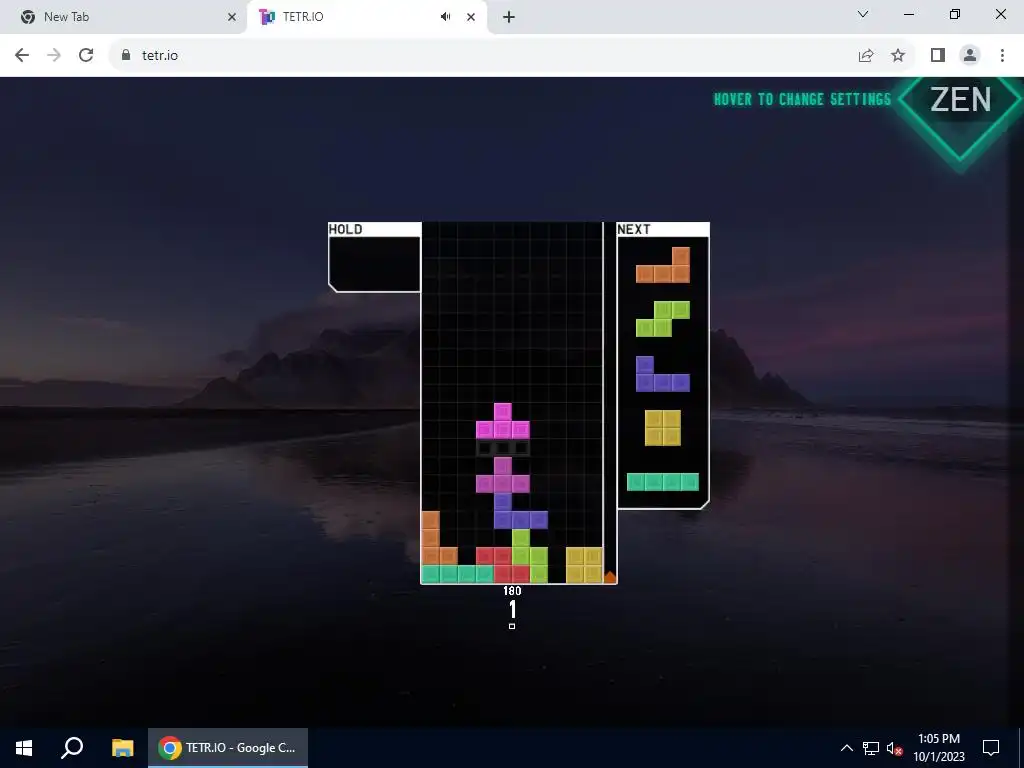The width and height of the screenshot is (1024, 768).
Task: Click the teal I piece in NEXT queue
Action: click(x=663, y=482)
